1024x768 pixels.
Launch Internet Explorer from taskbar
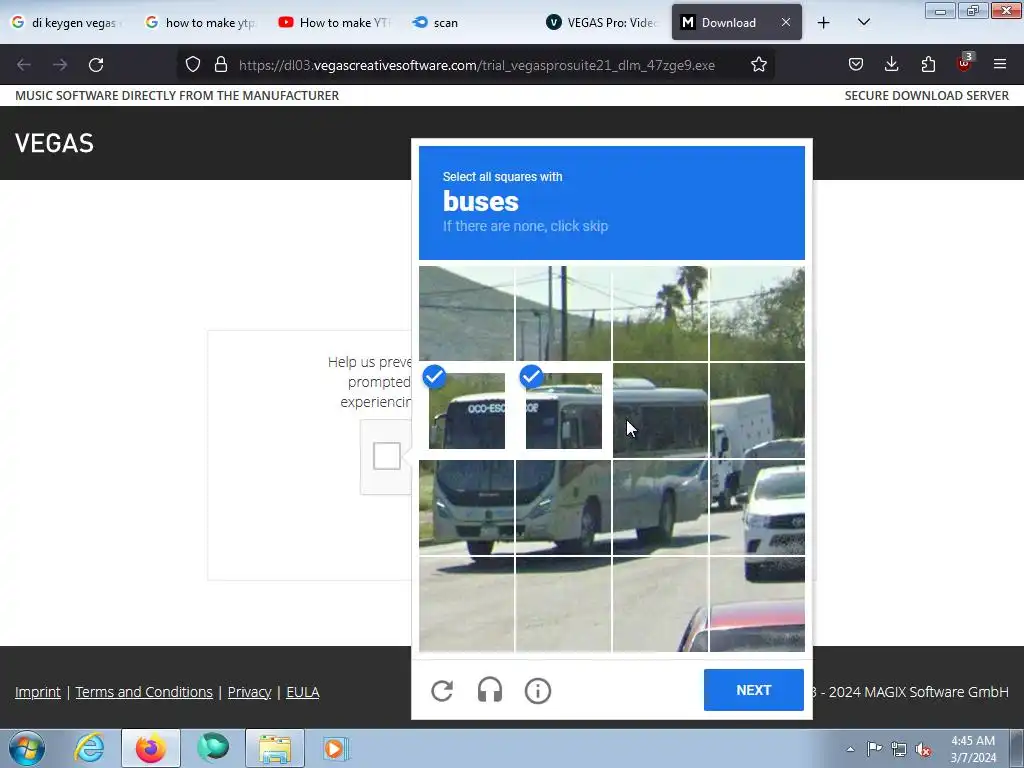pos(89,748)
